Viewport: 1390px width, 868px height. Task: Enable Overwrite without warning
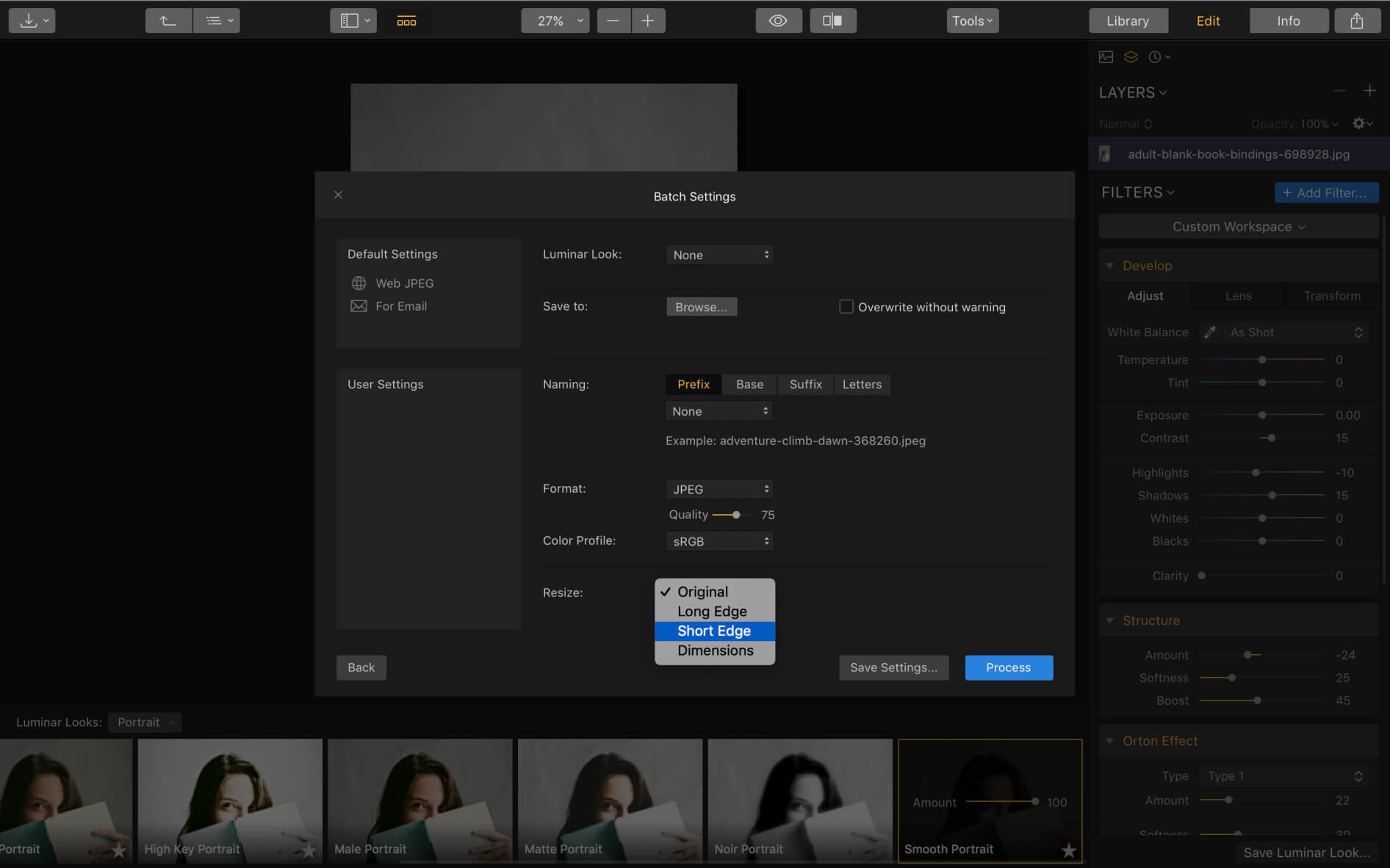[x=846, y=306]
